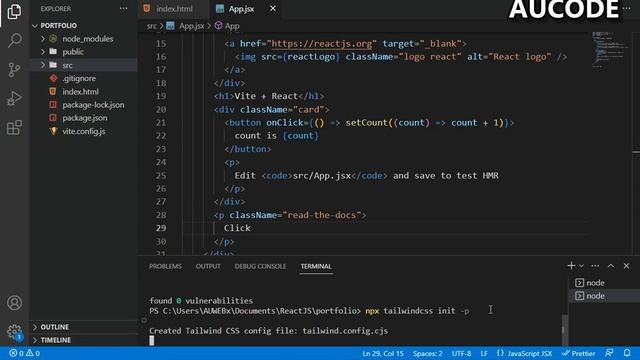Open package-lock.json file
This screenshot has width=640, height=360.
(x=83, y=105)
